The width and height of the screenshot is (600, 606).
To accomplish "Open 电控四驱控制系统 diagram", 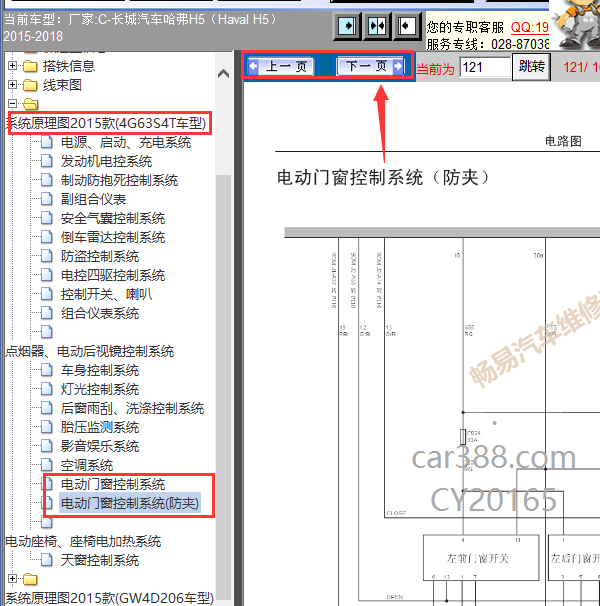I will 113,275.
